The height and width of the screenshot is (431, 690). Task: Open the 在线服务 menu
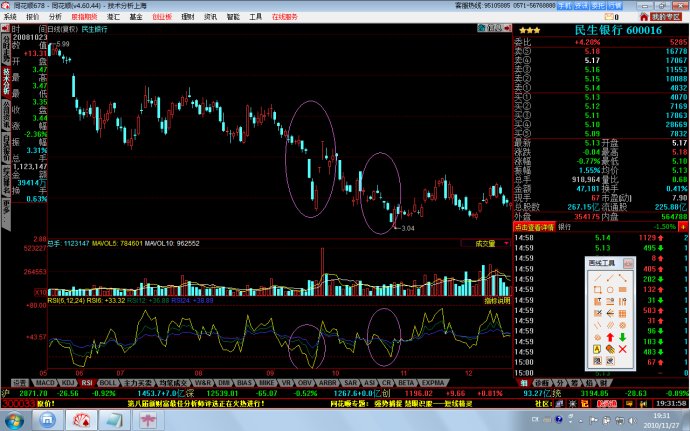tap(285, 17)
